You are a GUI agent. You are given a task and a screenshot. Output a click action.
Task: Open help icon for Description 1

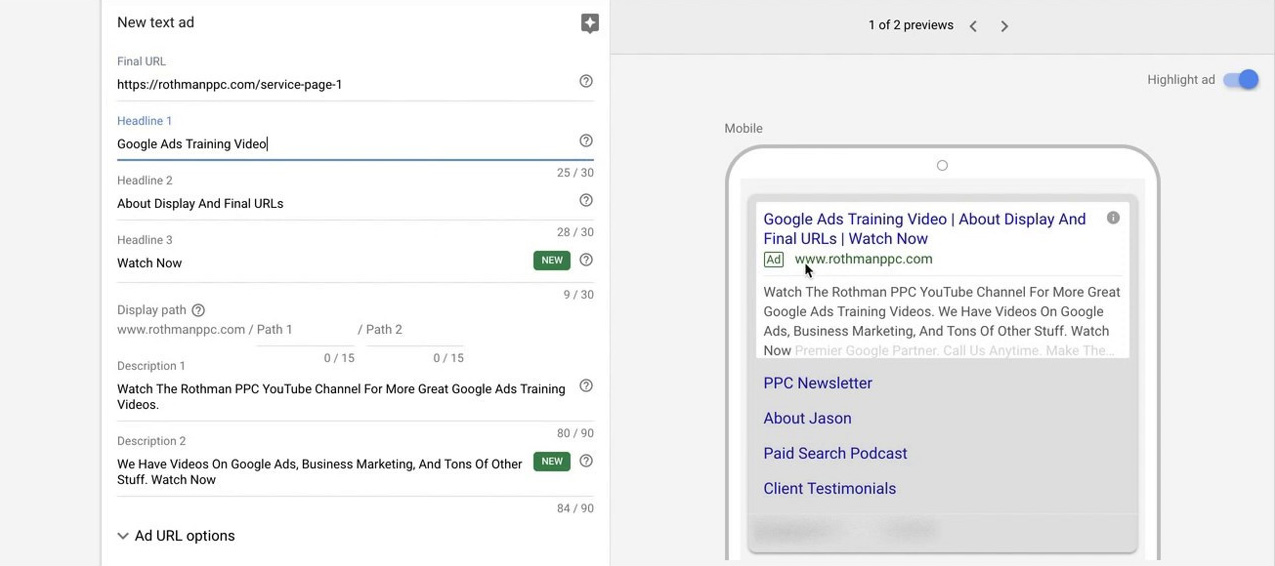586,386
